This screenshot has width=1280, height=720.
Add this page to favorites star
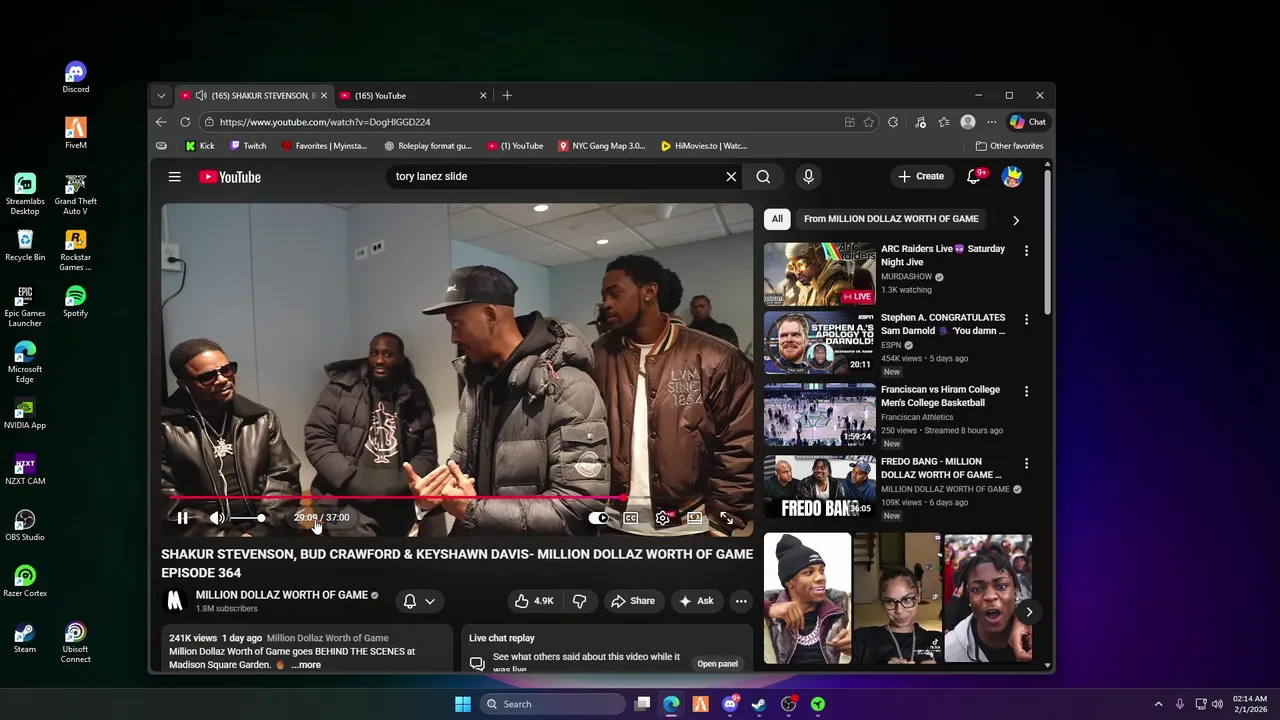pyautogui.click(x=869, y=122)
